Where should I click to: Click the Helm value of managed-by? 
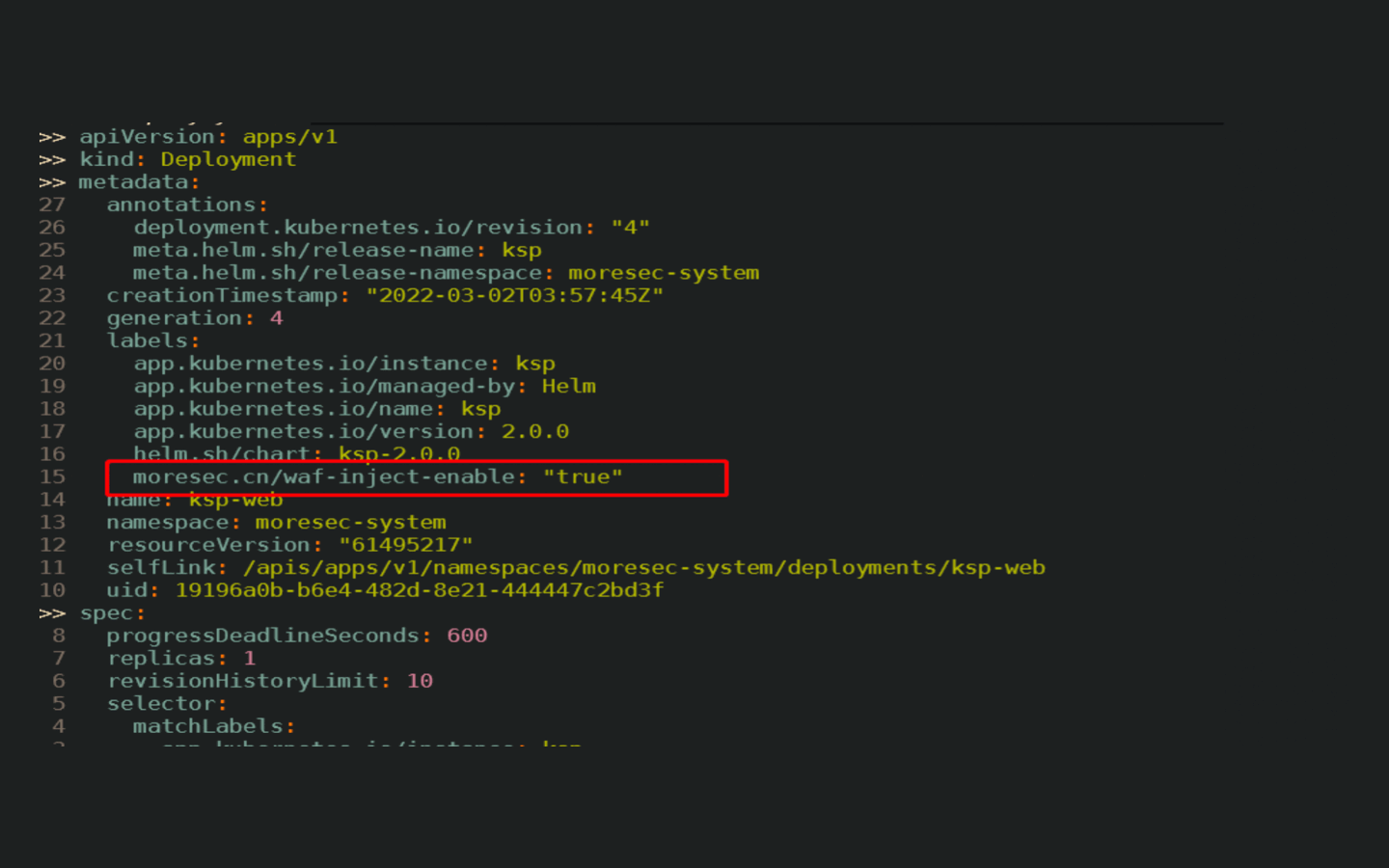568,387
